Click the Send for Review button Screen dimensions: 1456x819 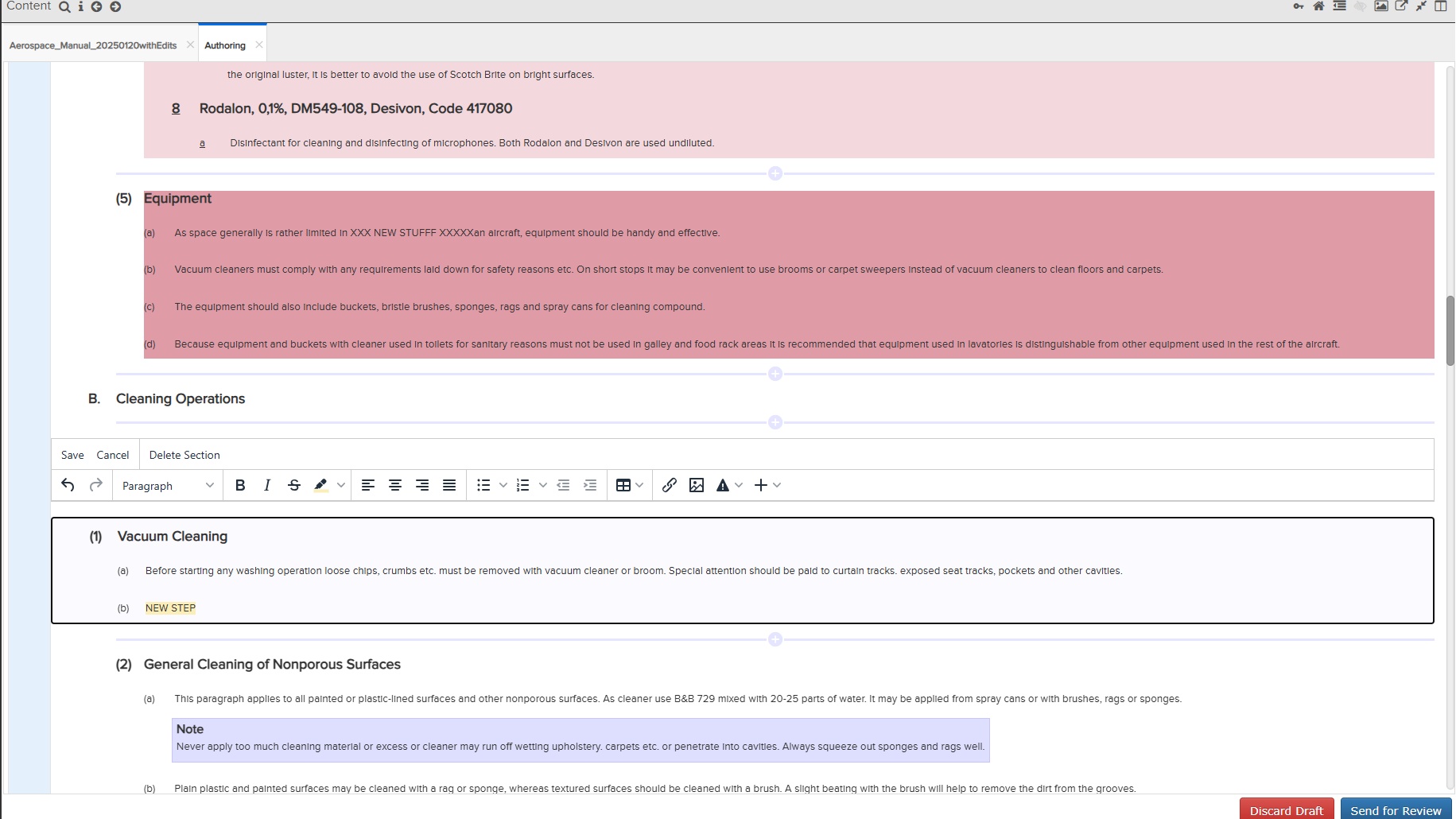[x=1396, y=809]
